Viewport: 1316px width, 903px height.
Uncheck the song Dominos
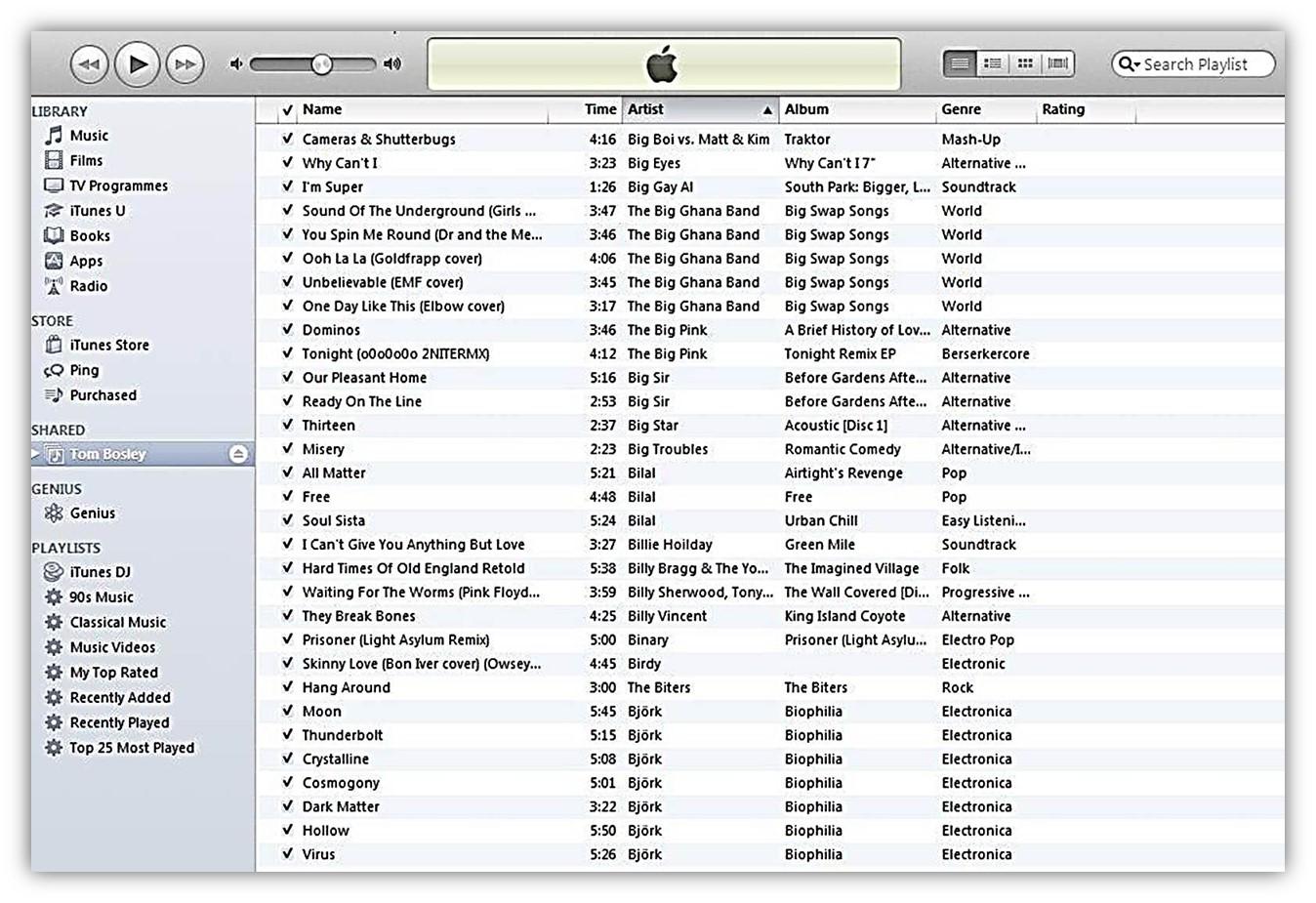(x=287, y=330)
